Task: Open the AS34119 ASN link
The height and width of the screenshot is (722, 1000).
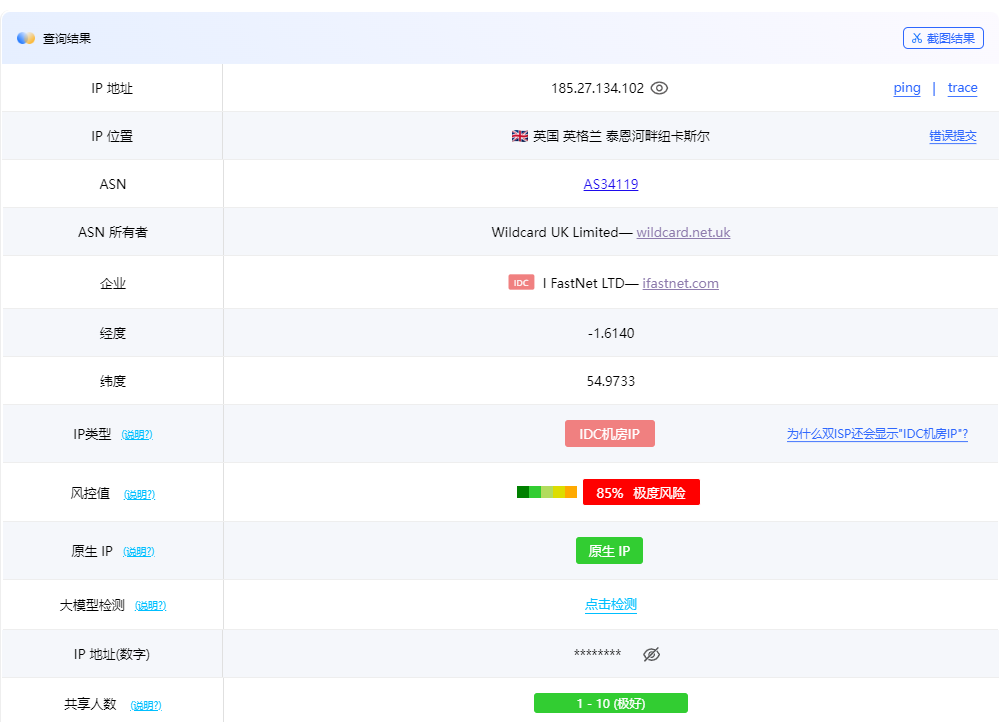Action: click(611, 184)
